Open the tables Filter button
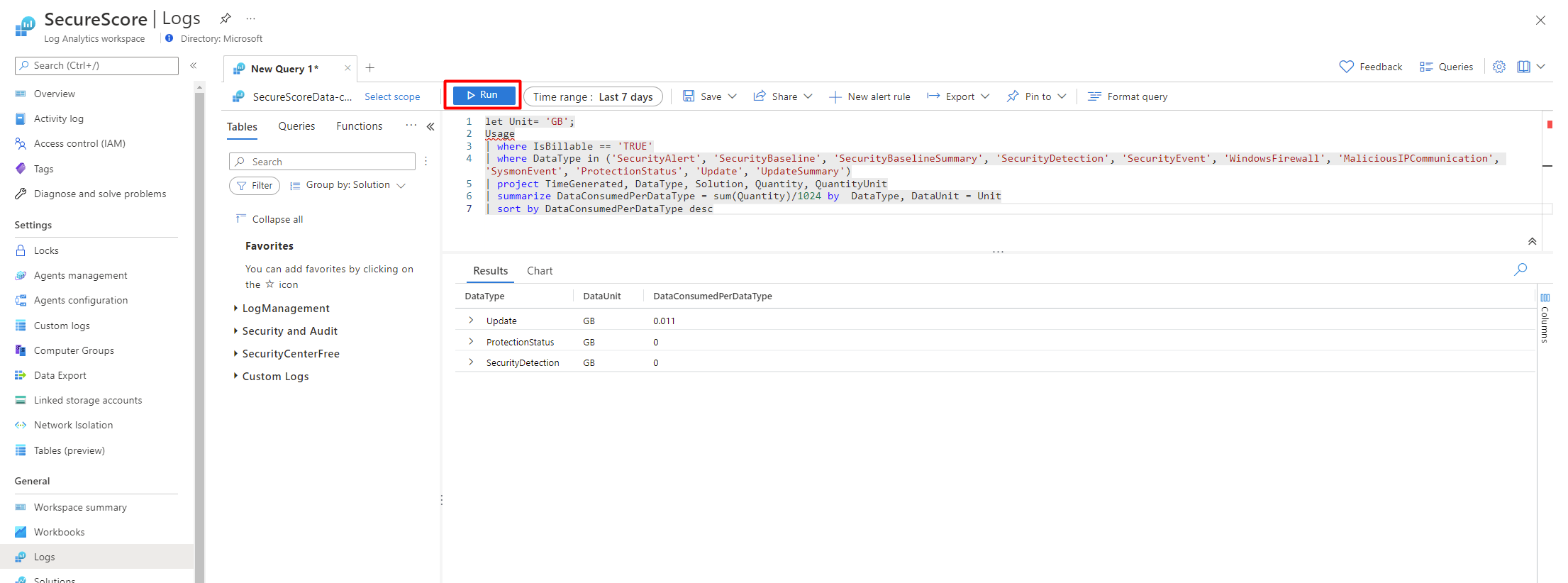 (255, 186)
